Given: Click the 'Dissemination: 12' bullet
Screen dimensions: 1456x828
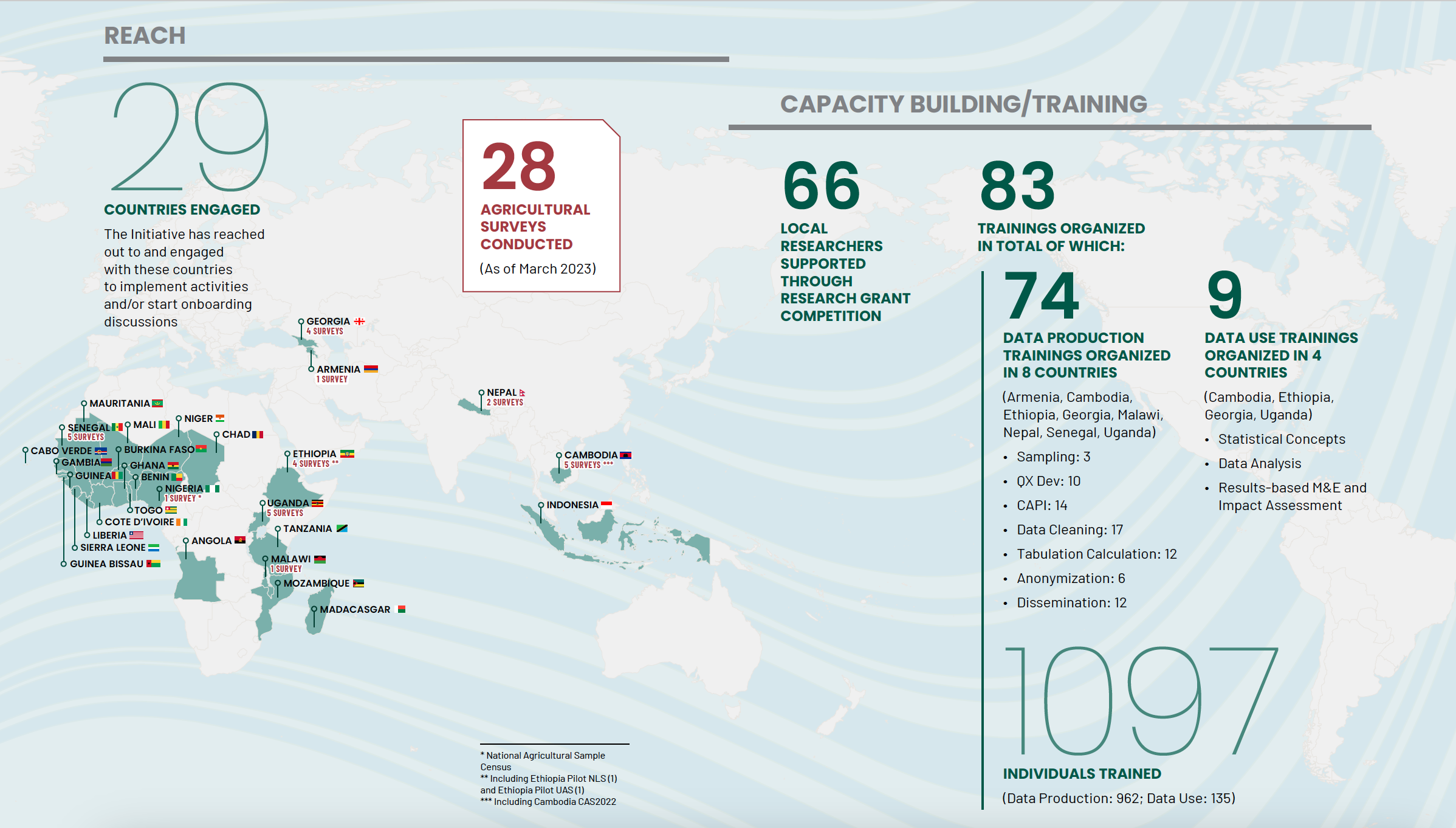Looking at the screenshot, I should tap(1072, 602).
